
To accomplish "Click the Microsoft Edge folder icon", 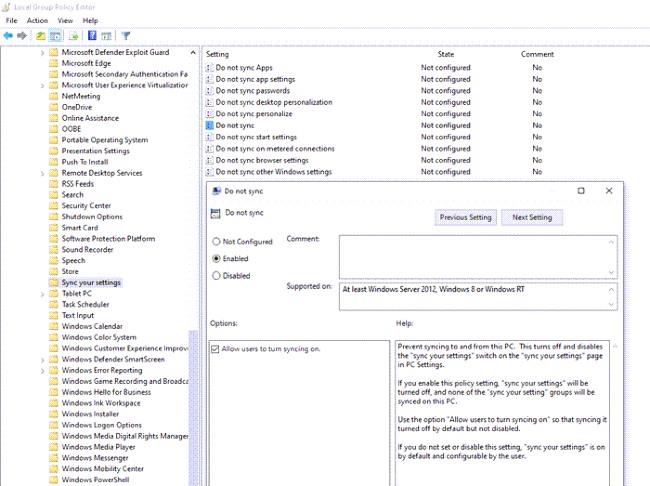I will (x=53, y=63).
